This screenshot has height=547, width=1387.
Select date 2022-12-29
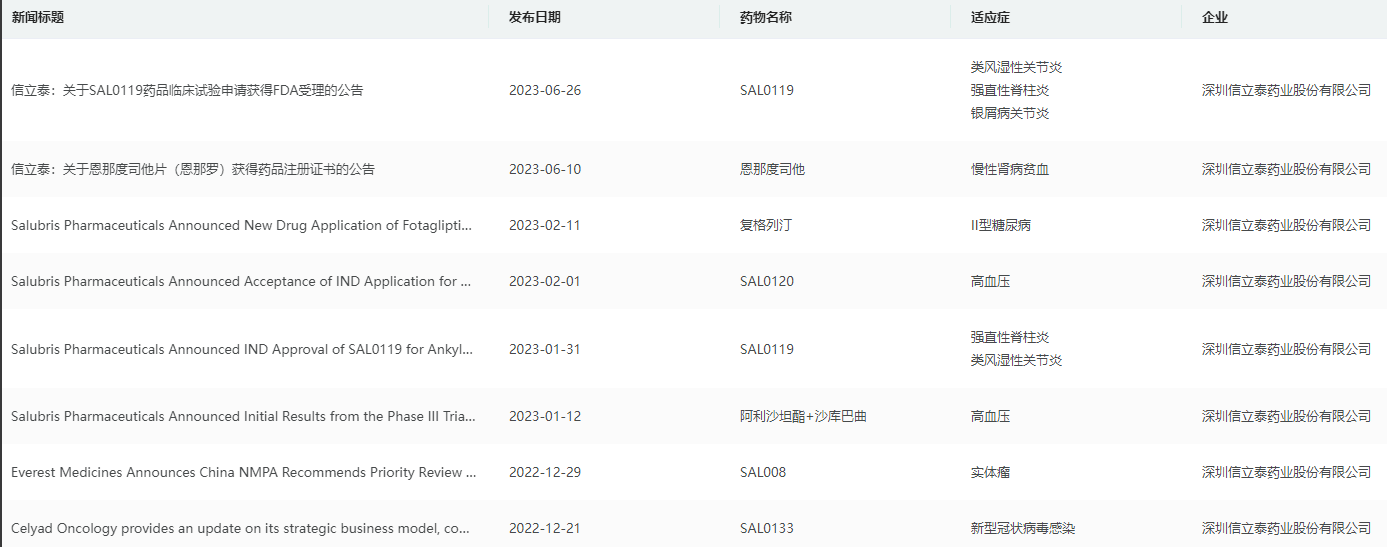pyautogui.click(x=545, y=472)
